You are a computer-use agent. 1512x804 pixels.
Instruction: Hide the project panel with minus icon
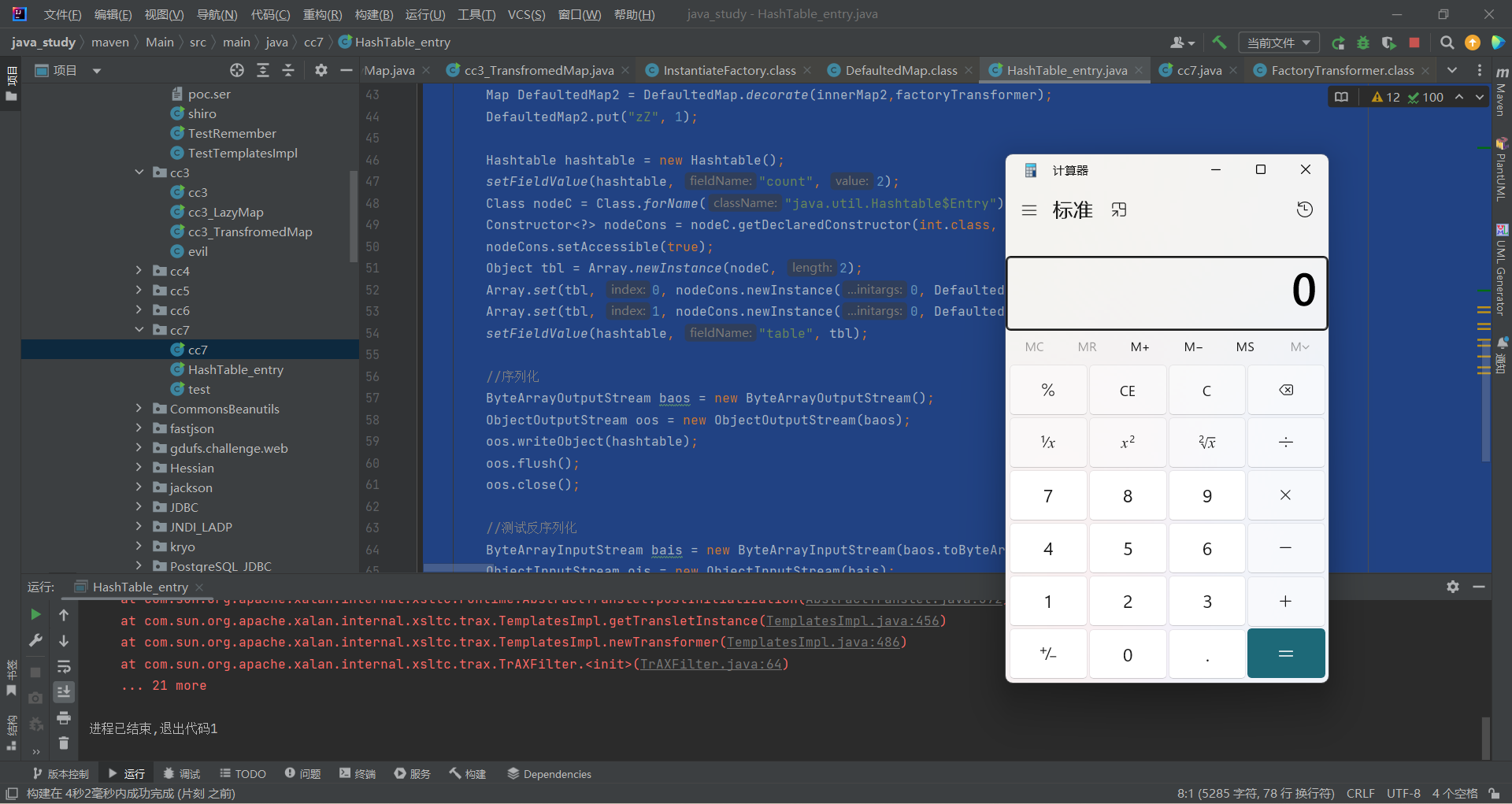point(346,70)
